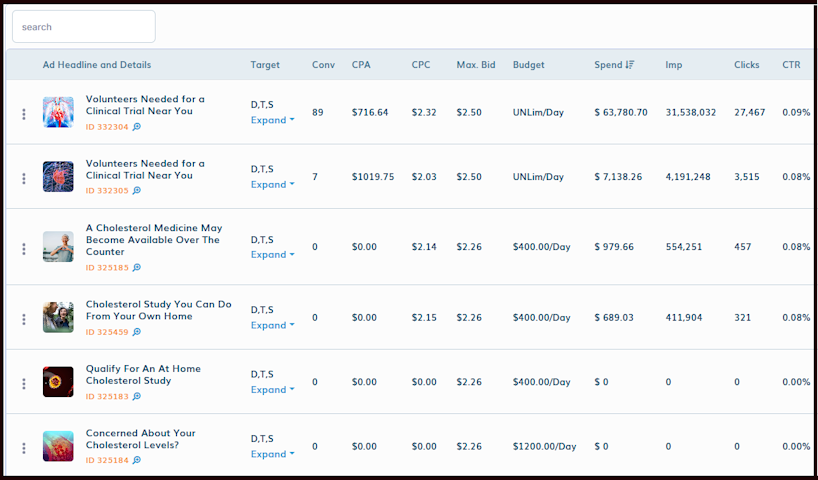This screenshot has width=818, height=480.
Task: Sort by the Conv column header
Action: point(323,65)
